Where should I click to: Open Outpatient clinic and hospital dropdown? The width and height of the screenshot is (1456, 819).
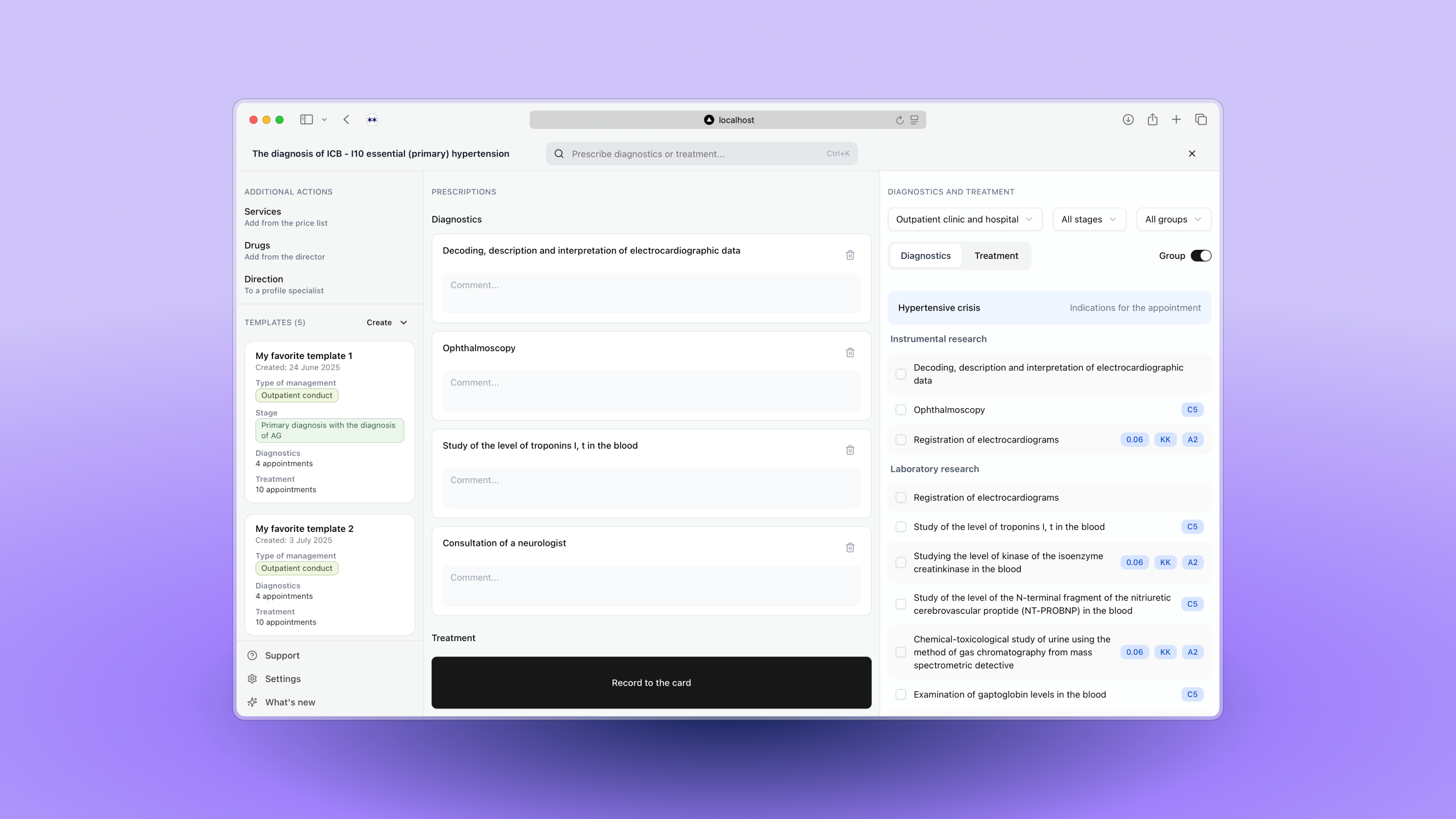click(964, 219)
